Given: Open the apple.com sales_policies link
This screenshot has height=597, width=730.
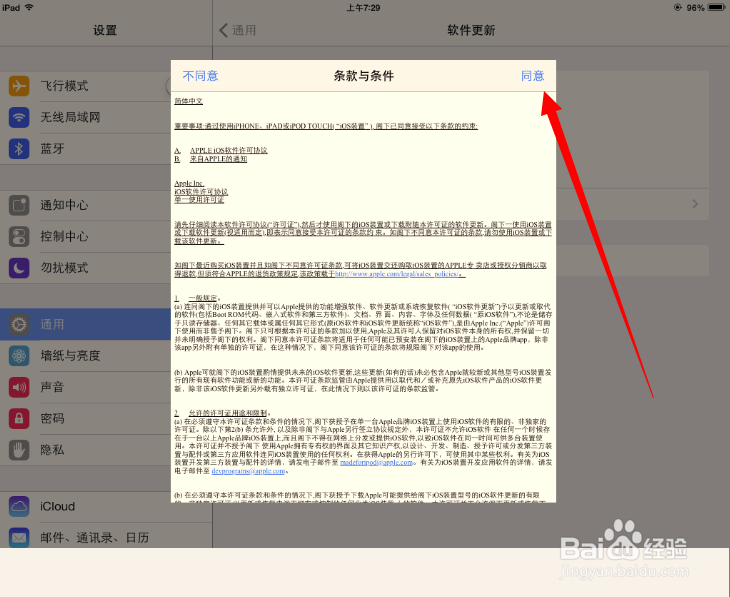Looking at the screenshot, I should pyautogui.click(x=399, y=274).
